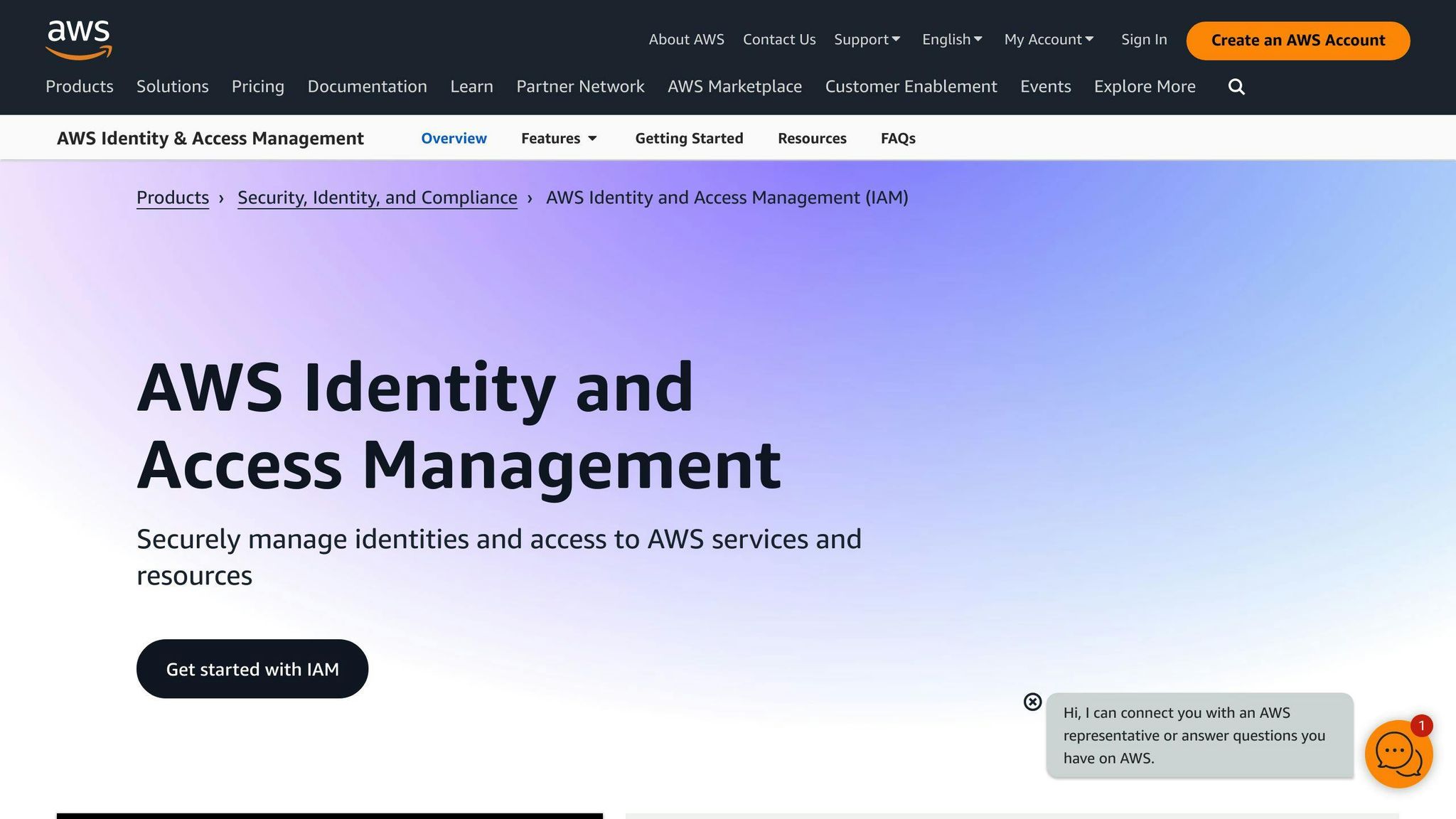
Task: Open the Pricing menu
Action: pos(257,86)
